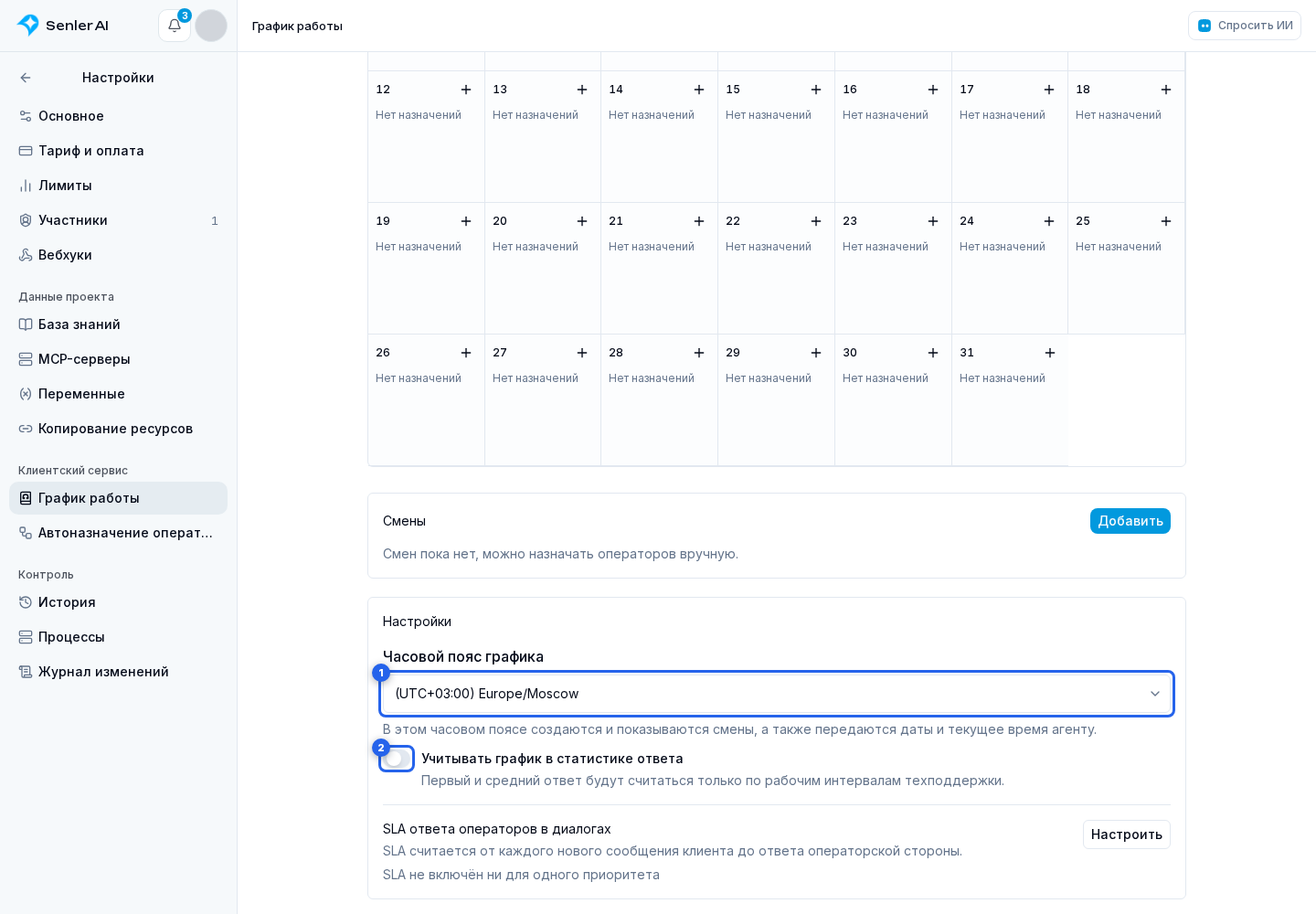Click the Добавить shift button
This screenshot has height=914, width=1316.
coord(1130,521)
